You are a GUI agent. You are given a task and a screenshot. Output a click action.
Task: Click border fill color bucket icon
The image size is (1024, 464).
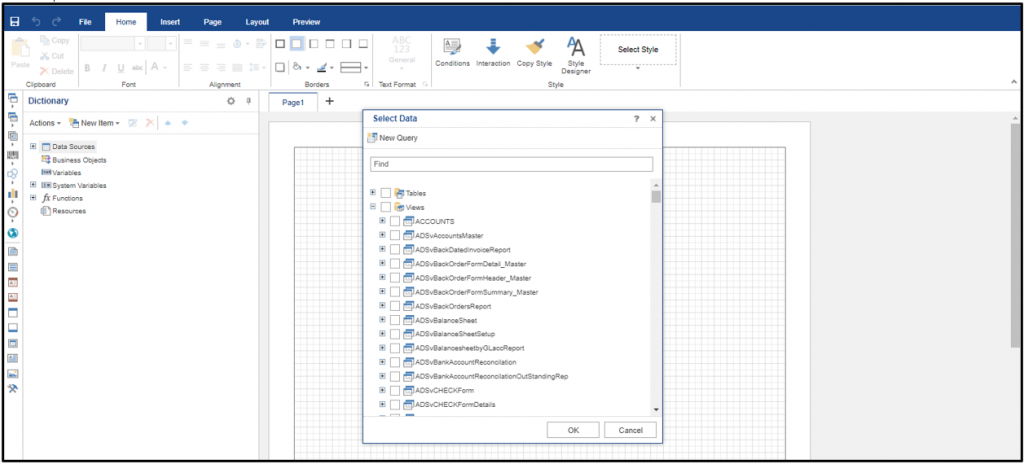pyautogui.click(x=297, y=67)
